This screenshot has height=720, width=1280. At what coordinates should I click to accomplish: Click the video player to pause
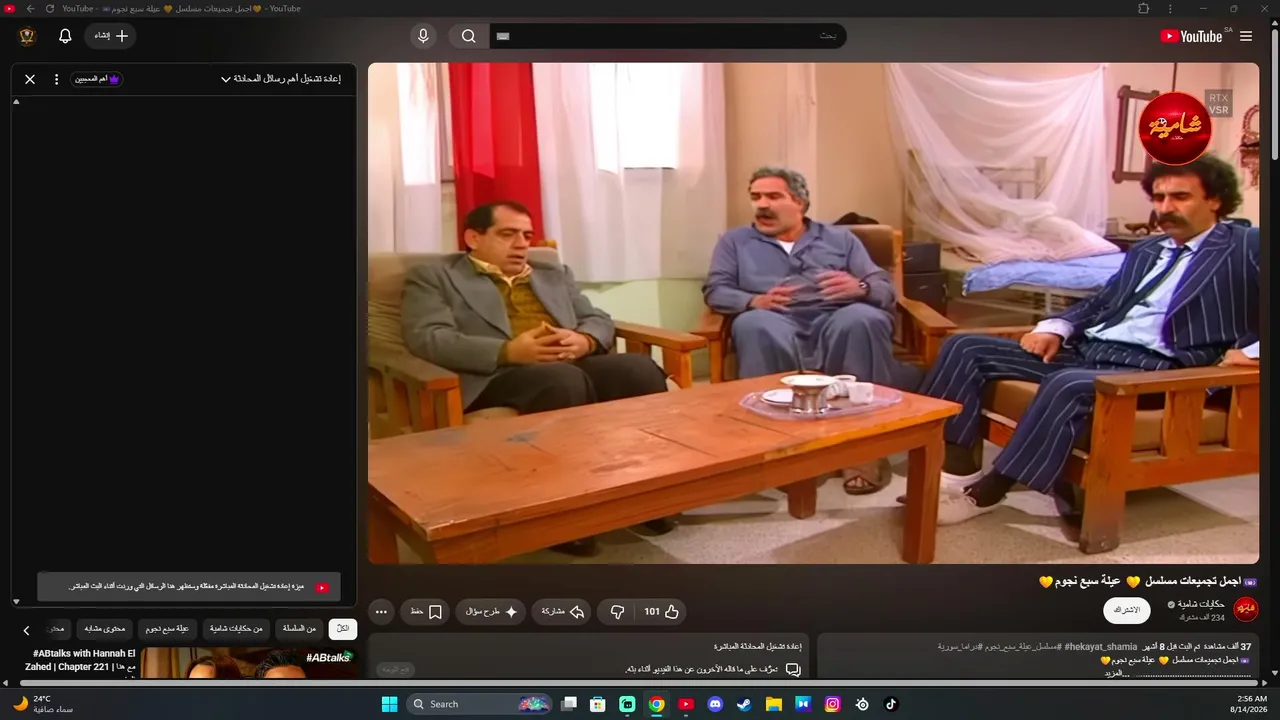click(813, 313)
